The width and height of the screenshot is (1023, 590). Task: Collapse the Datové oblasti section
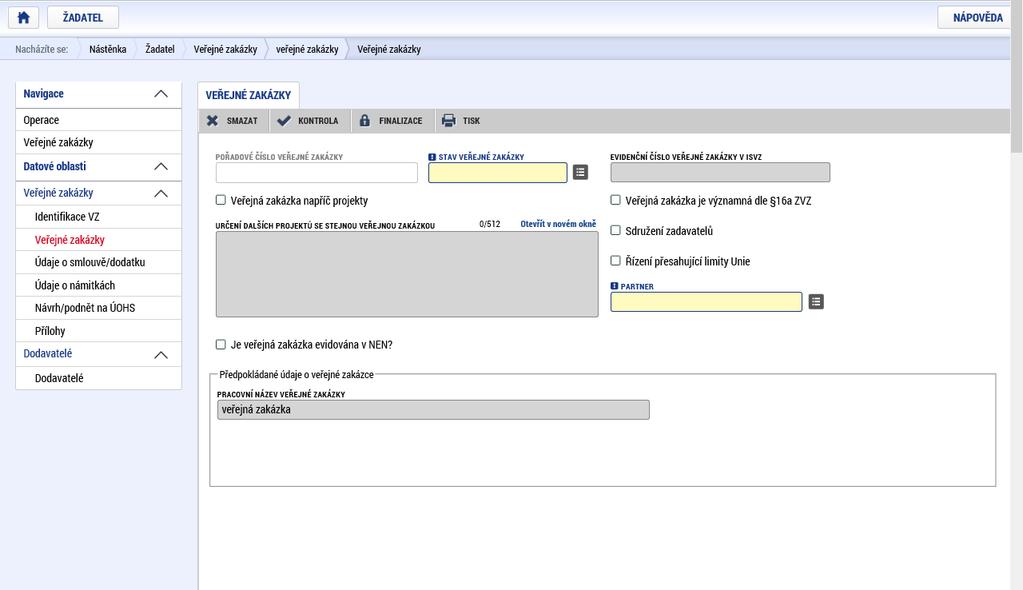click(x=160, y=167)
